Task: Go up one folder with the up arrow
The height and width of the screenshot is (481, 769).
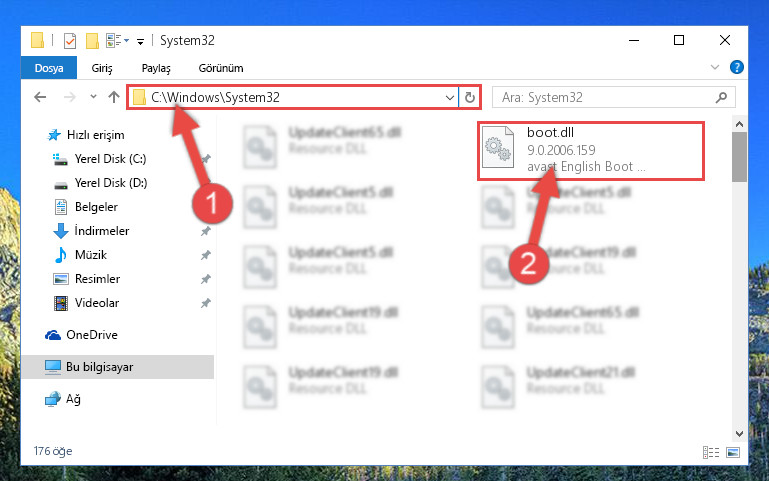Action: click(x=114, y=97)
